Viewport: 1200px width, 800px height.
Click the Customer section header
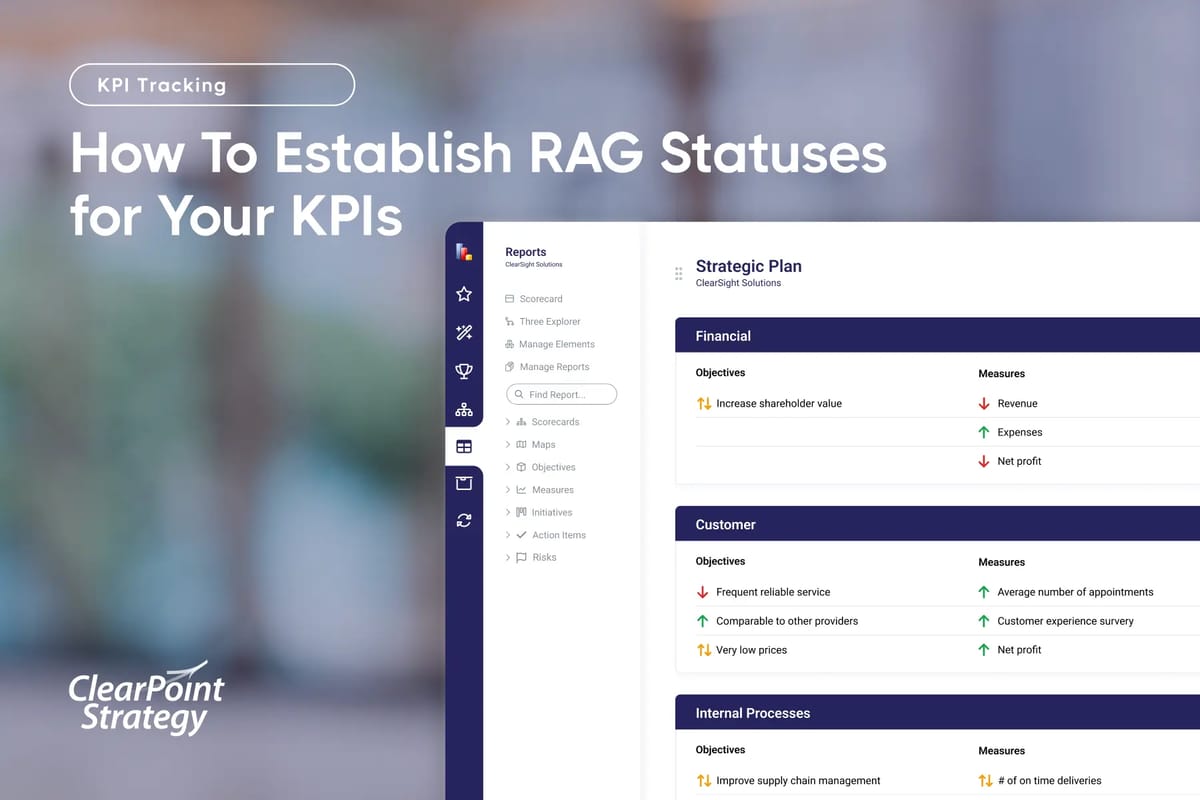937,524
